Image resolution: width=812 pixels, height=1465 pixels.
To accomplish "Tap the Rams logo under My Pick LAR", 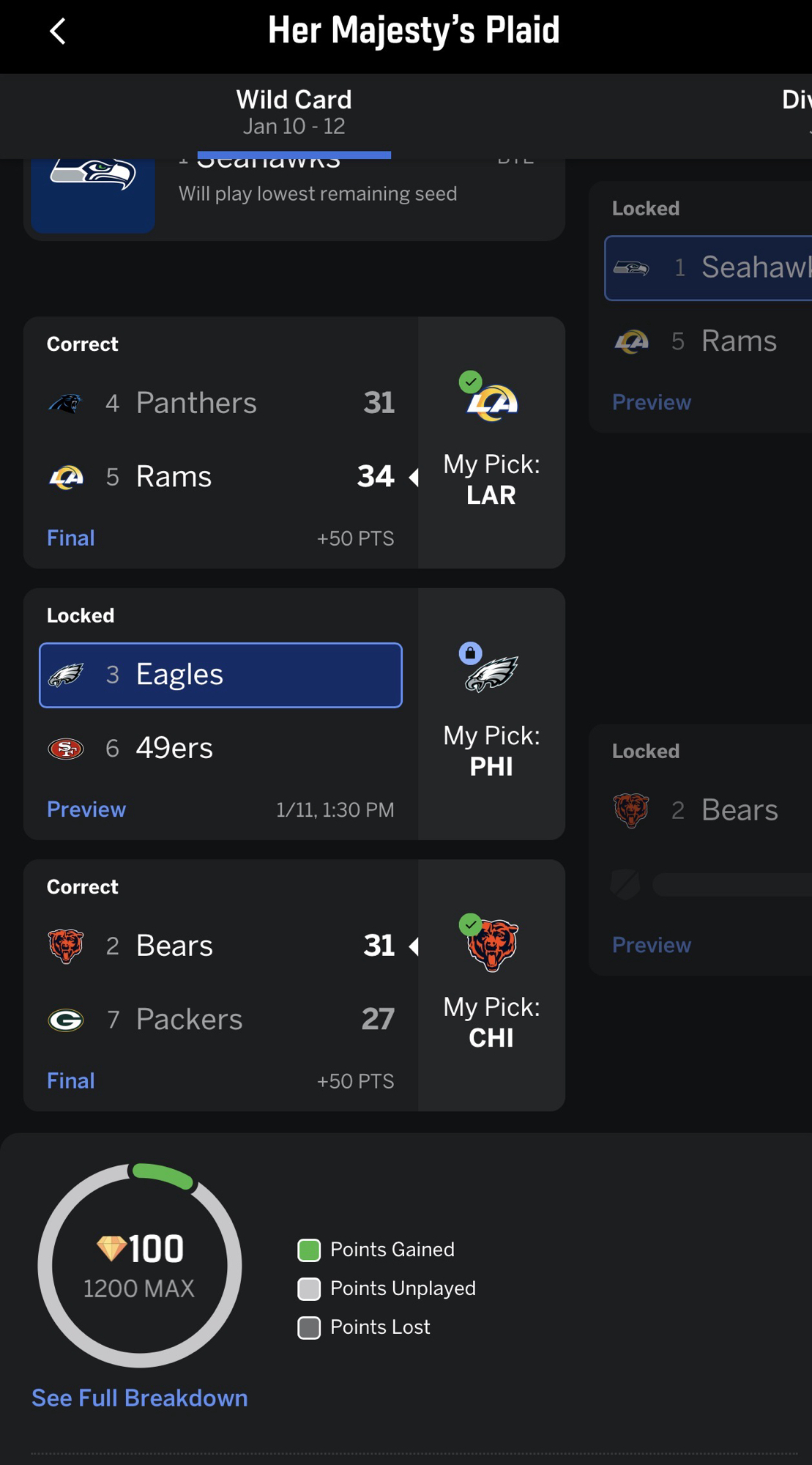I will [x=492, y=403].
